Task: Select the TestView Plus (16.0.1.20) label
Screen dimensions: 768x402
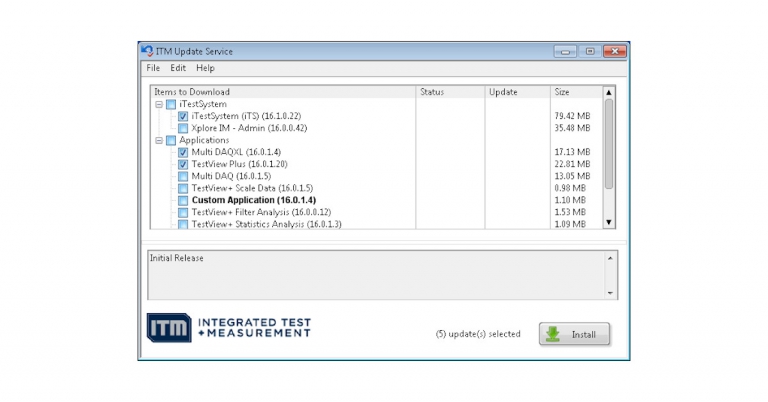Action: 240,164
